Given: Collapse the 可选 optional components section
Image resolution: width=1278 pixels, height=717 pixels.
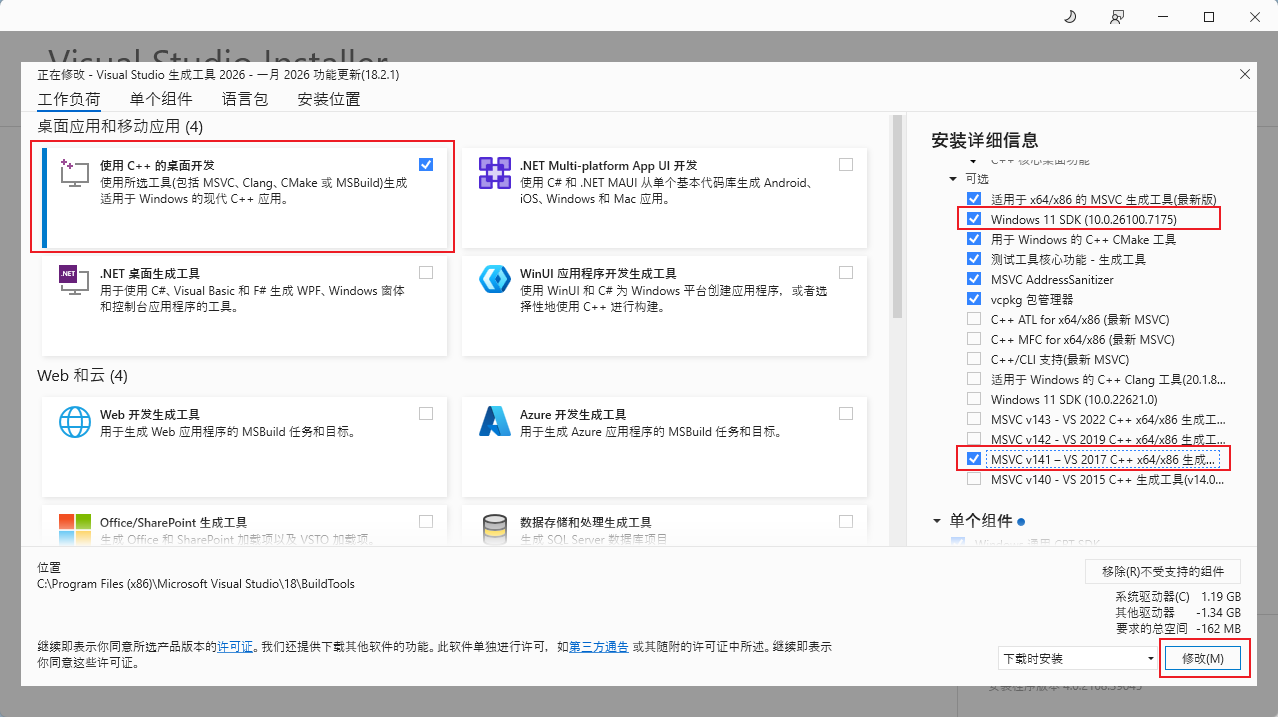Looking at the screenshot, I should 953,178.
